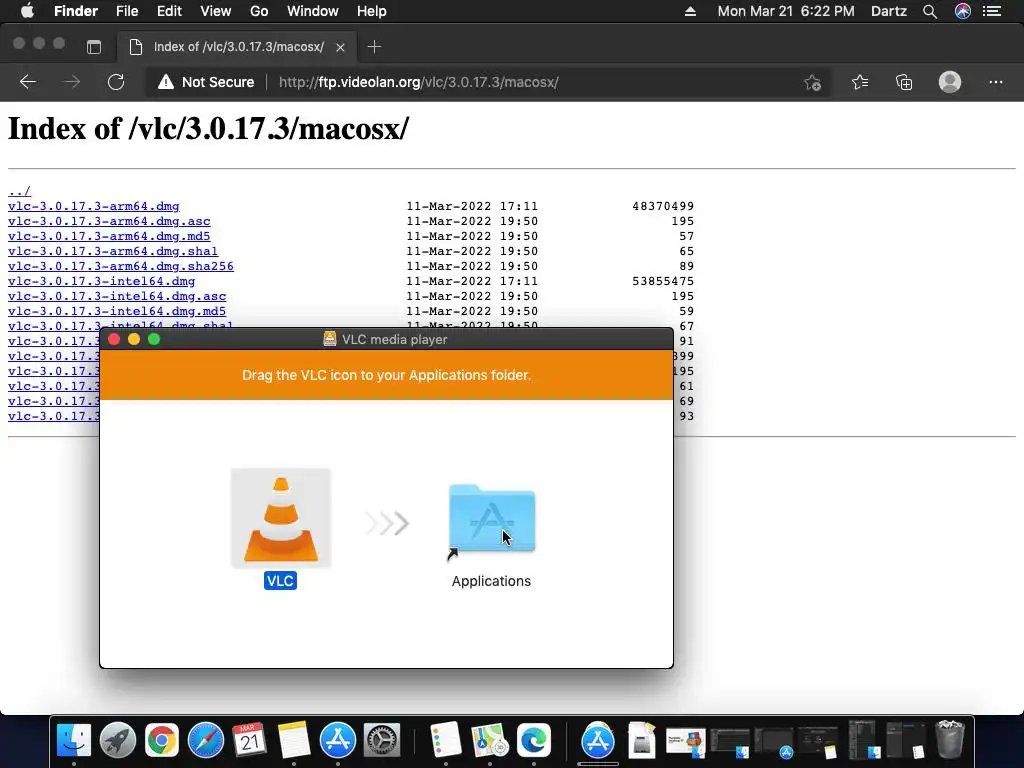This screenshot has width=1024, height=768.
Task: Open the Trash in the Dock
Action: (950, 739)
